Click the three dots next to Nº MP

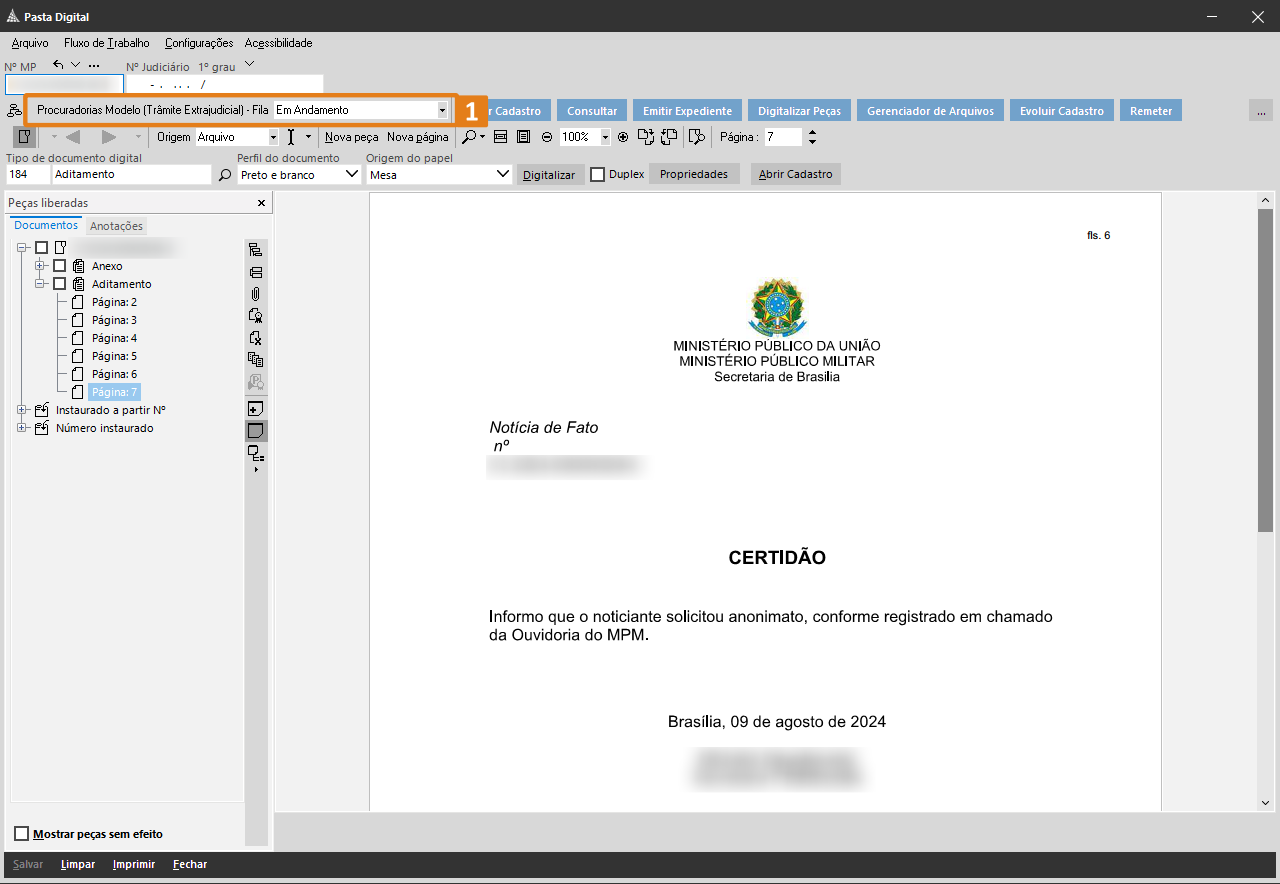tap(94, 66)
